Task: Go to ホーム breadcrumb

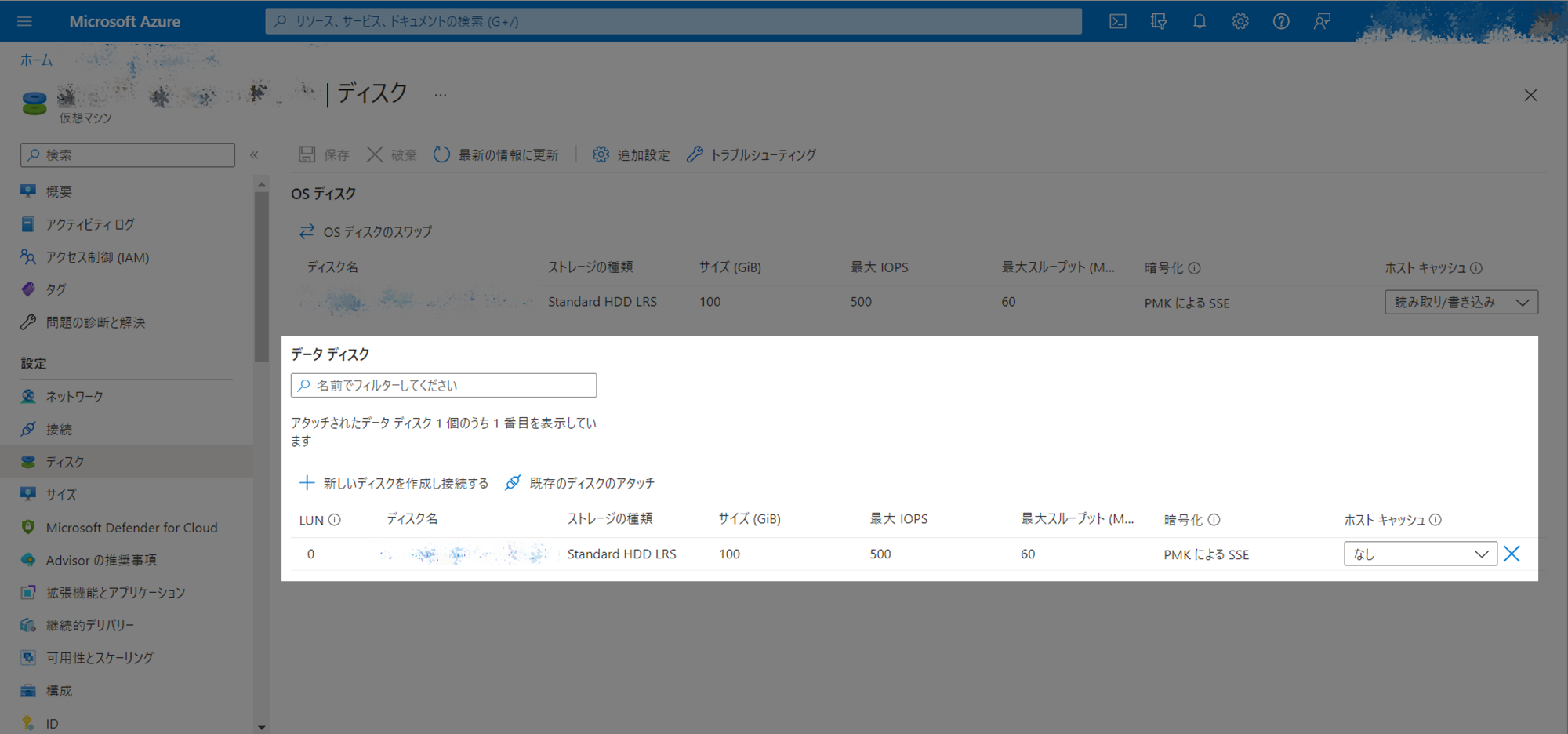Action: 36,60
